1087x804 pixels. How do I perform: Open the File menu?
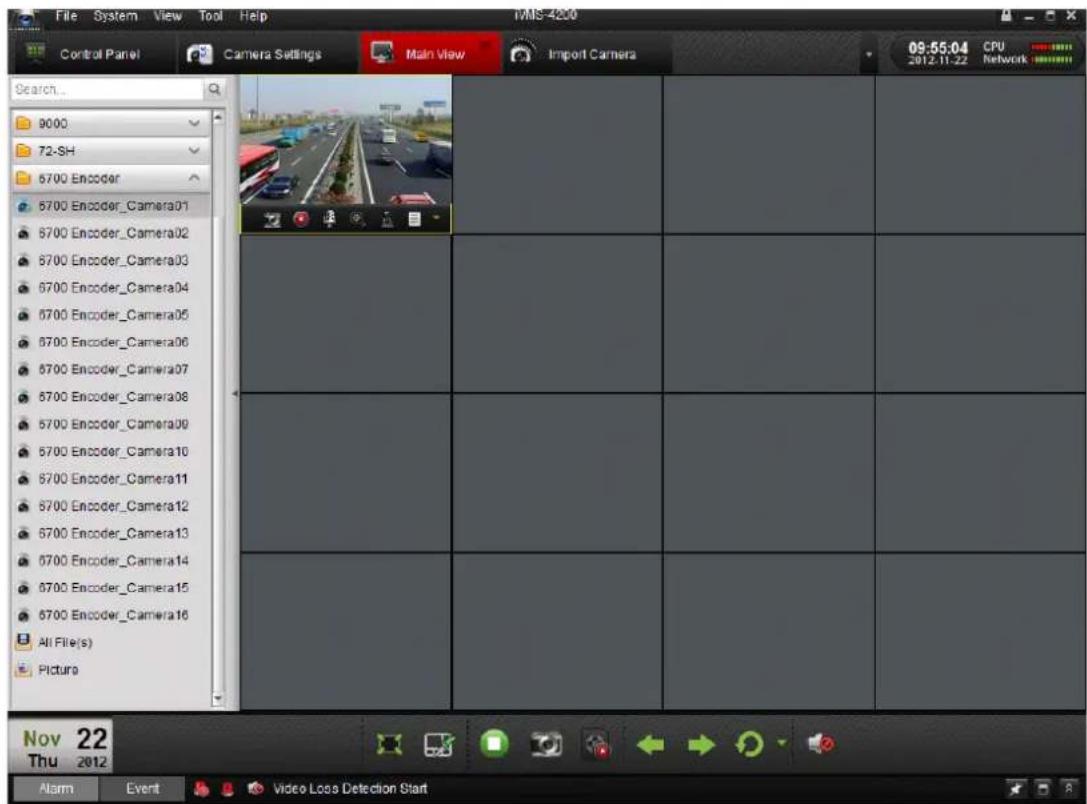[66, 15]
